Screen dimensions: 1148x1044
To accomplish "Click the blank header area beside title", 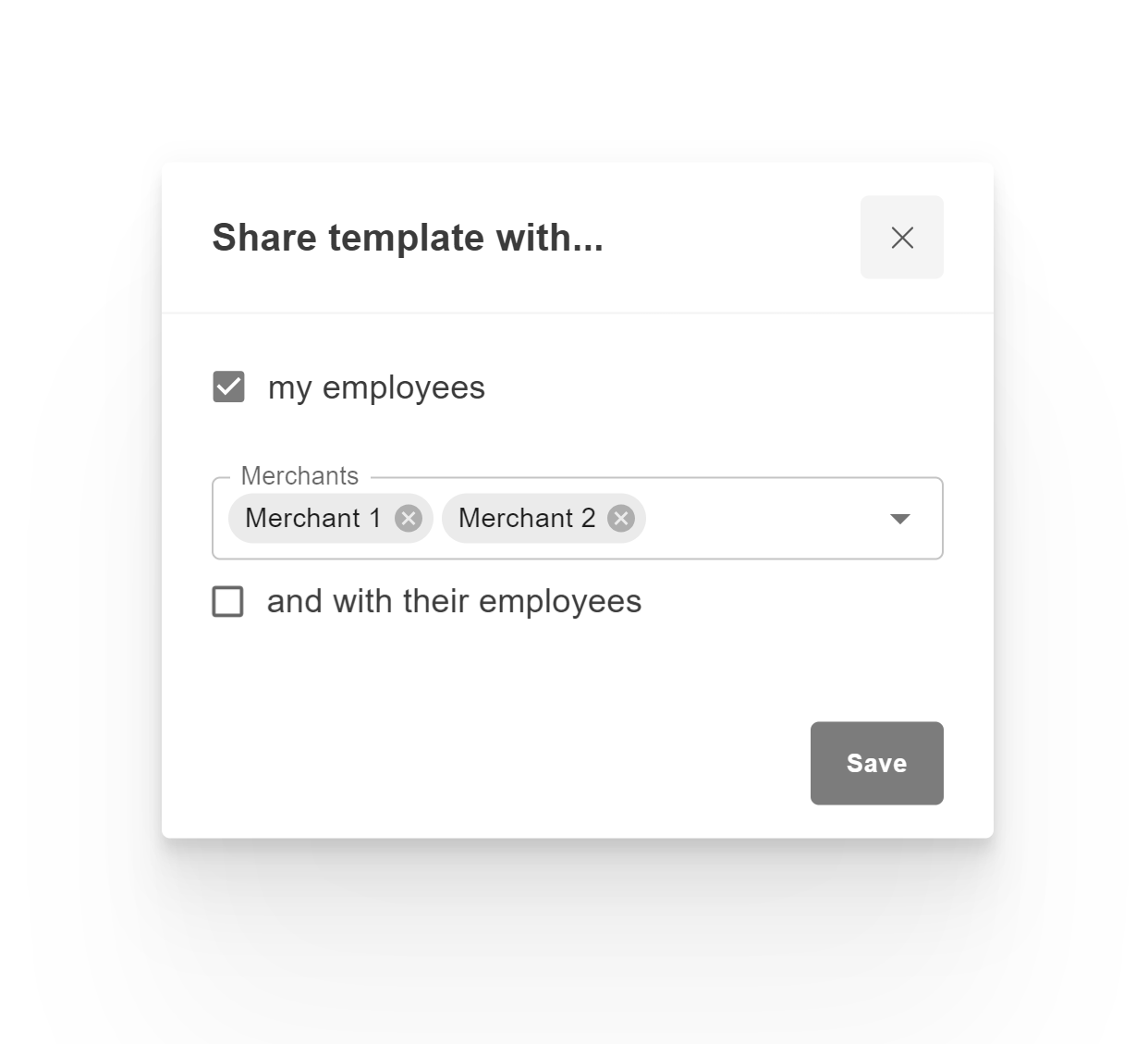I will pyautogui.click(x=730, y=238).
